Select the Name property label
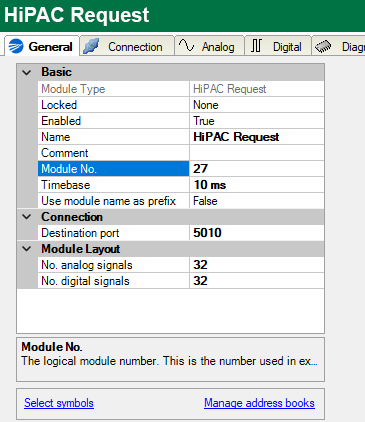 (x=113, y=137)
